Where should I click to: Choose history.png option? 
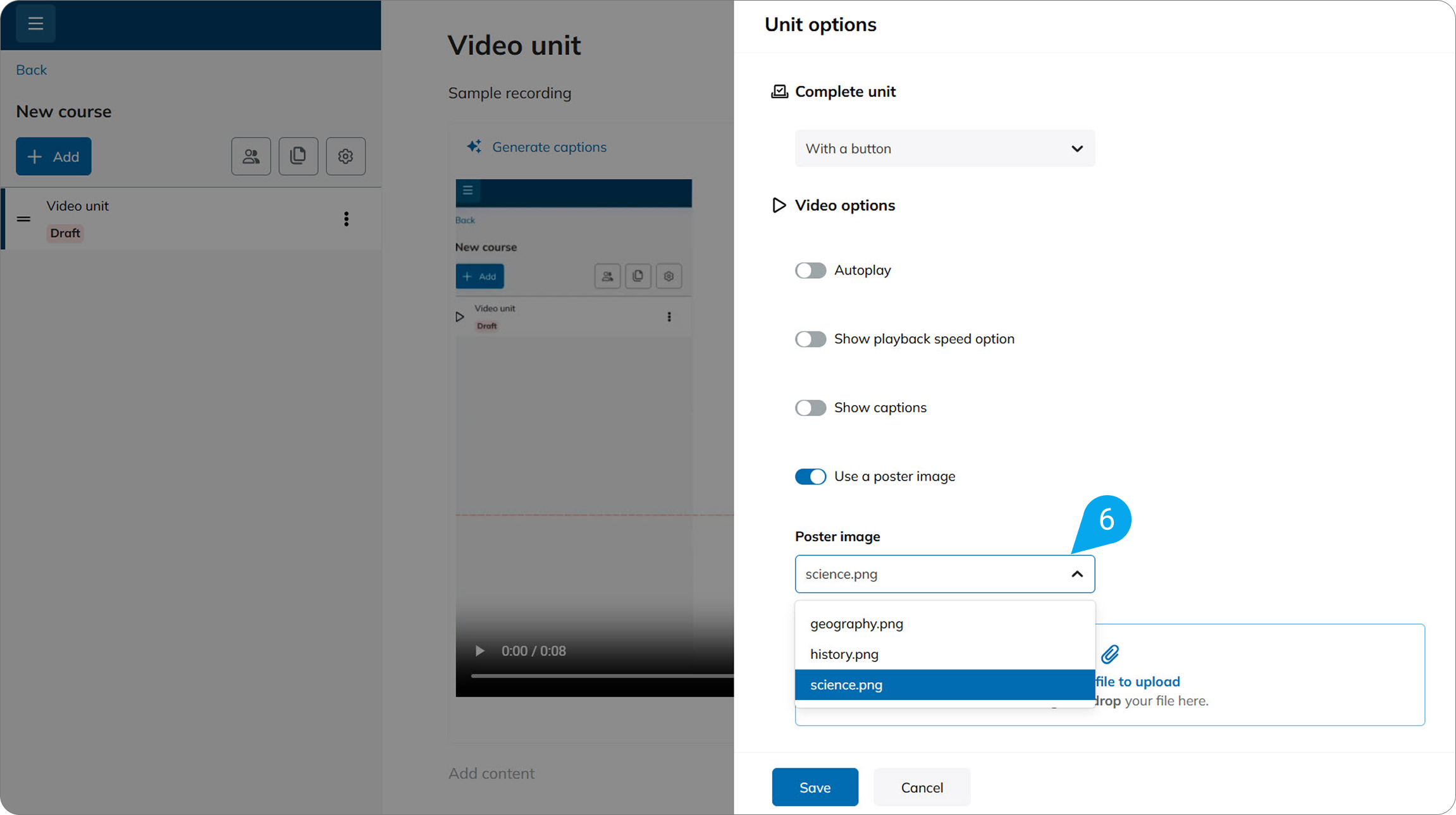point(844,654)
